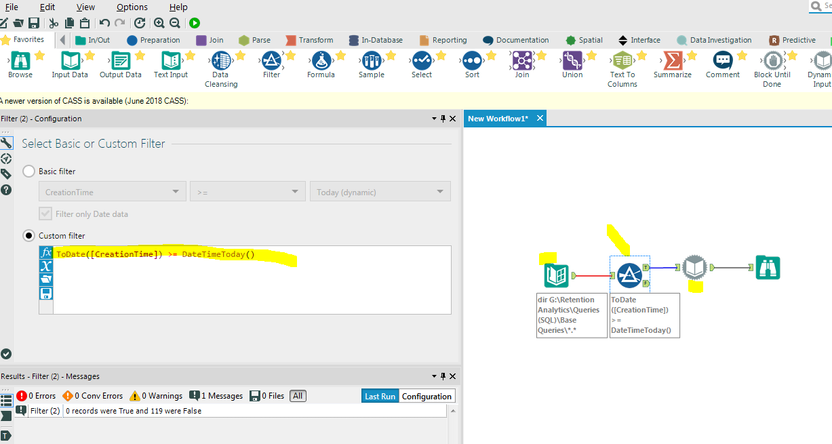This screenshot has height=444, width=832.
Task: Open the Configuration panel options arrow
Action: (x=434, y=119)
